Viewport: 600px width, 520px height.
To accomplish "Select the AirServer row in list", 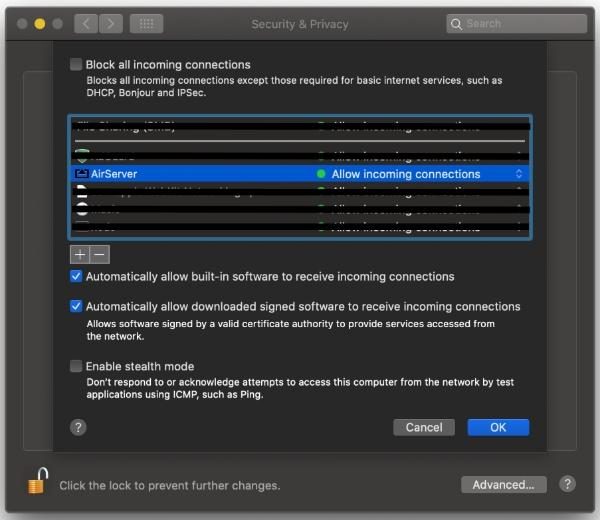I will 300,174.
